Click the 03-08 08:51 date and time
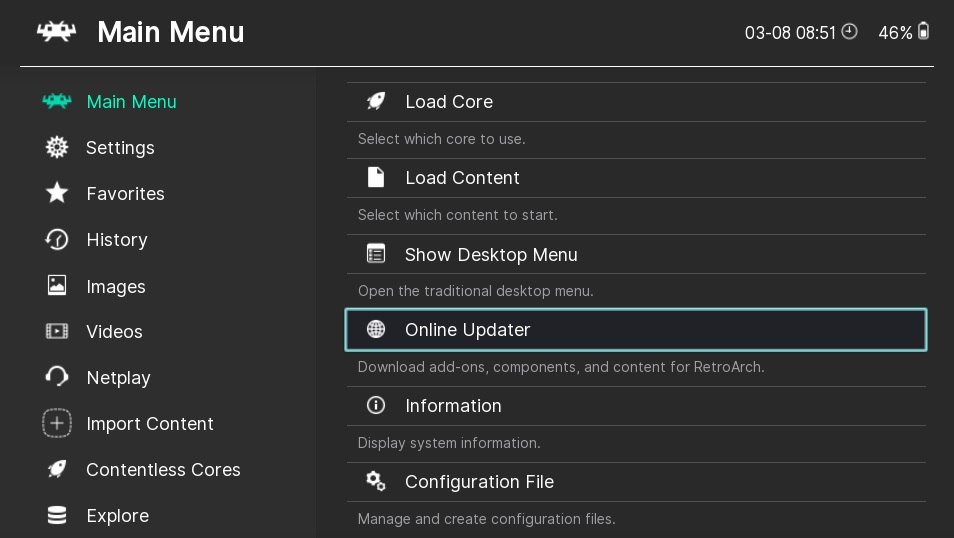This screenshot has height=538, width=954. [790, 32]
